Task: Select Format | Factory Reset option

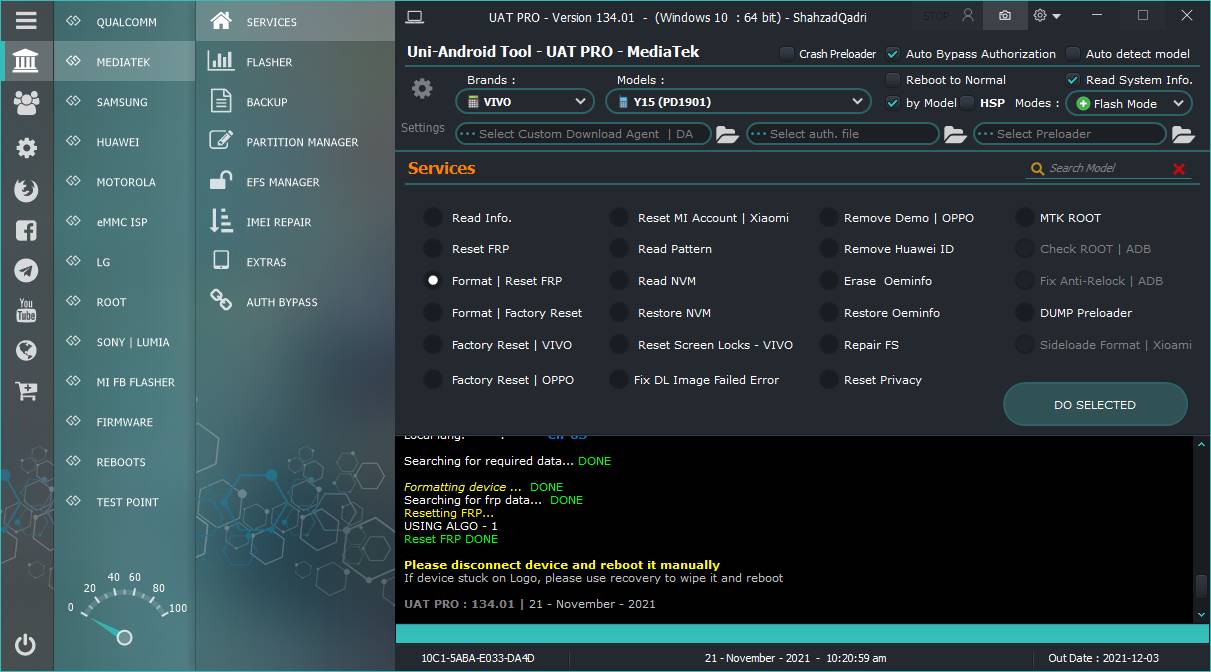Action: [x=433, y=313]
